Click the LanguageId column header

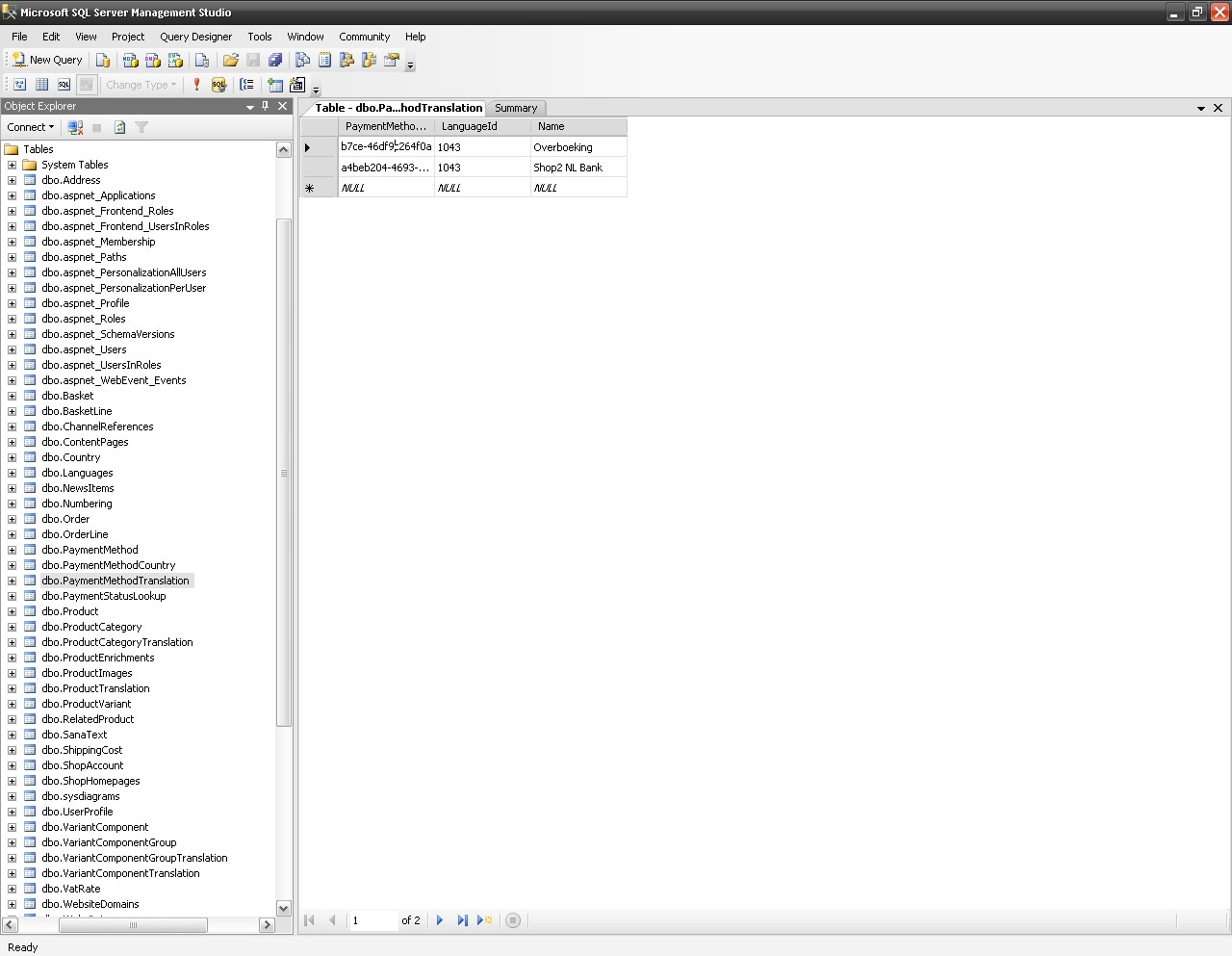482,126
